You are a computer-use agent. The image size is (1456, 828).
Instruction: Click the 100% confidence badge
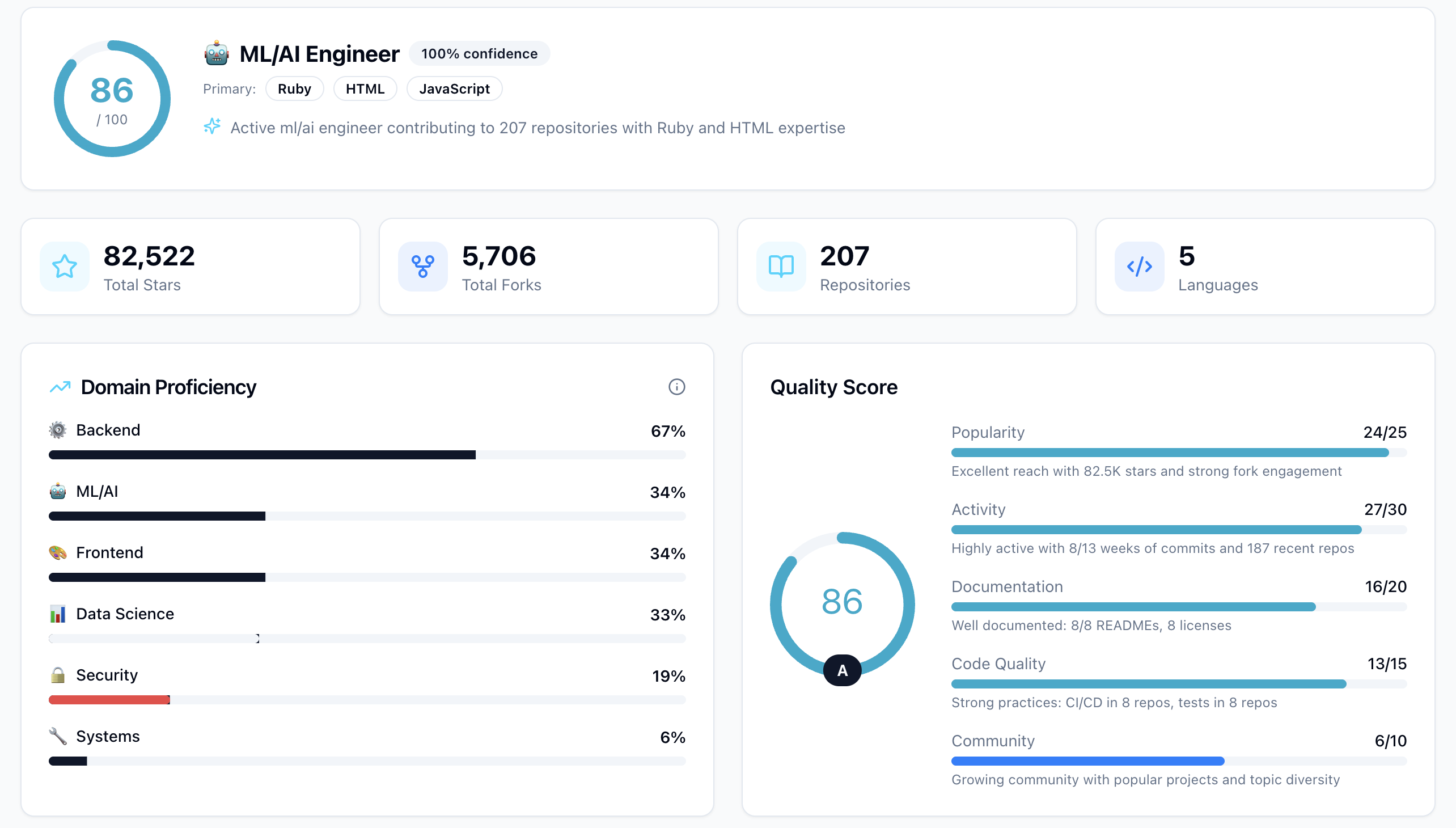click(x=479, y=53)
